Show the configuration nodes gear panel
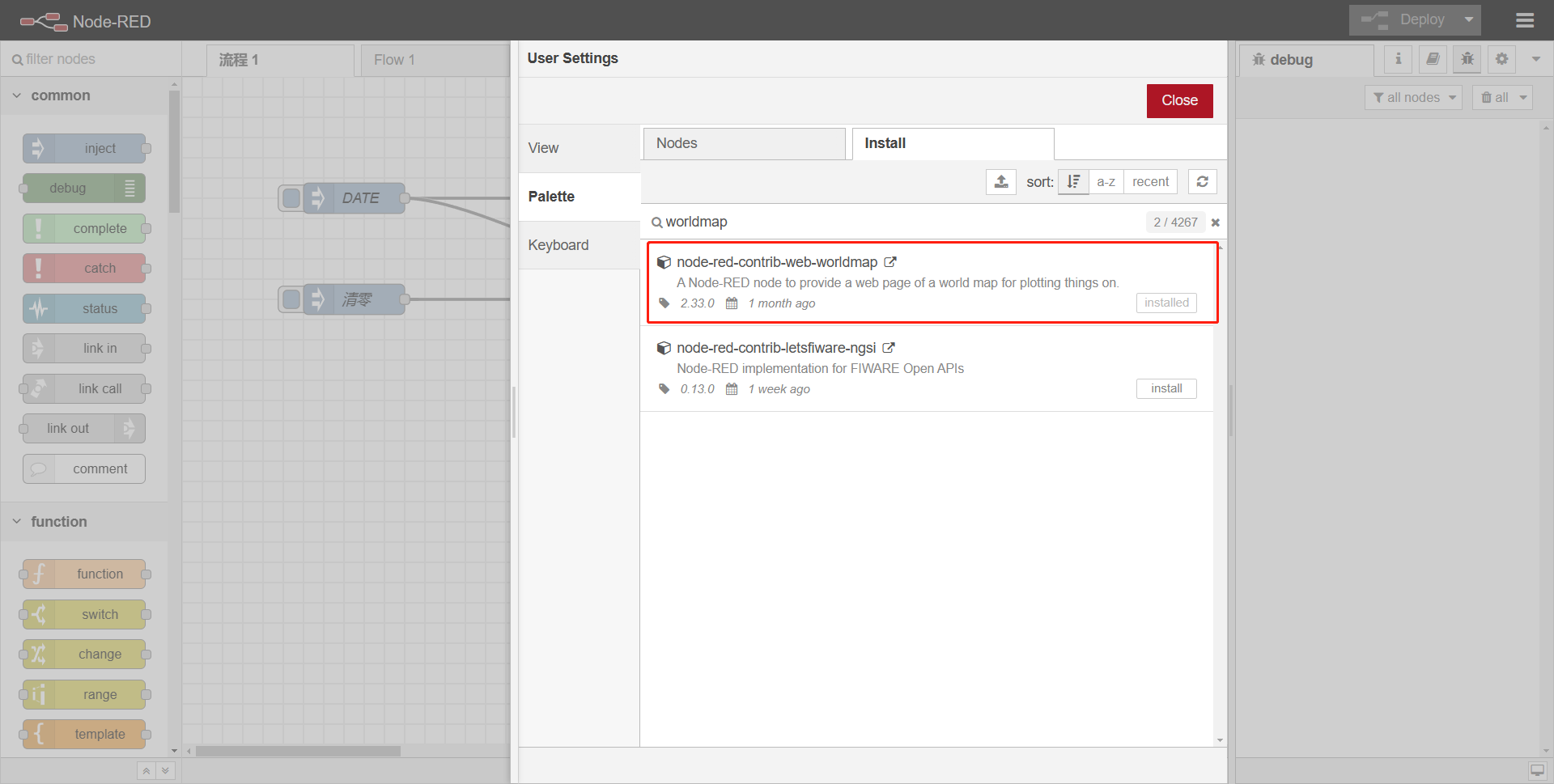 [x=1502, y=59]
